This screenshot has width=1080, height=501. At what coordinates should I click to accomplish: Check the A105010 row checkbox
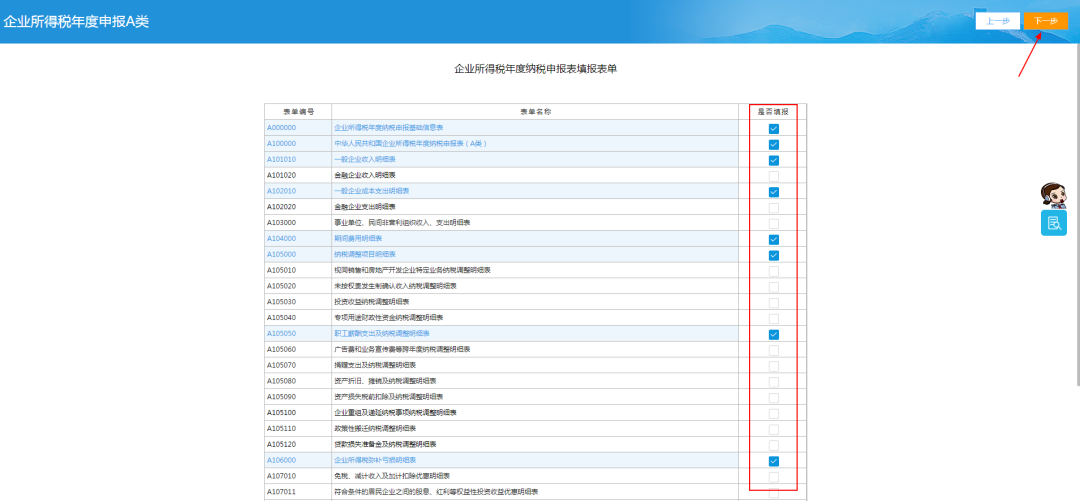[773, 271]
